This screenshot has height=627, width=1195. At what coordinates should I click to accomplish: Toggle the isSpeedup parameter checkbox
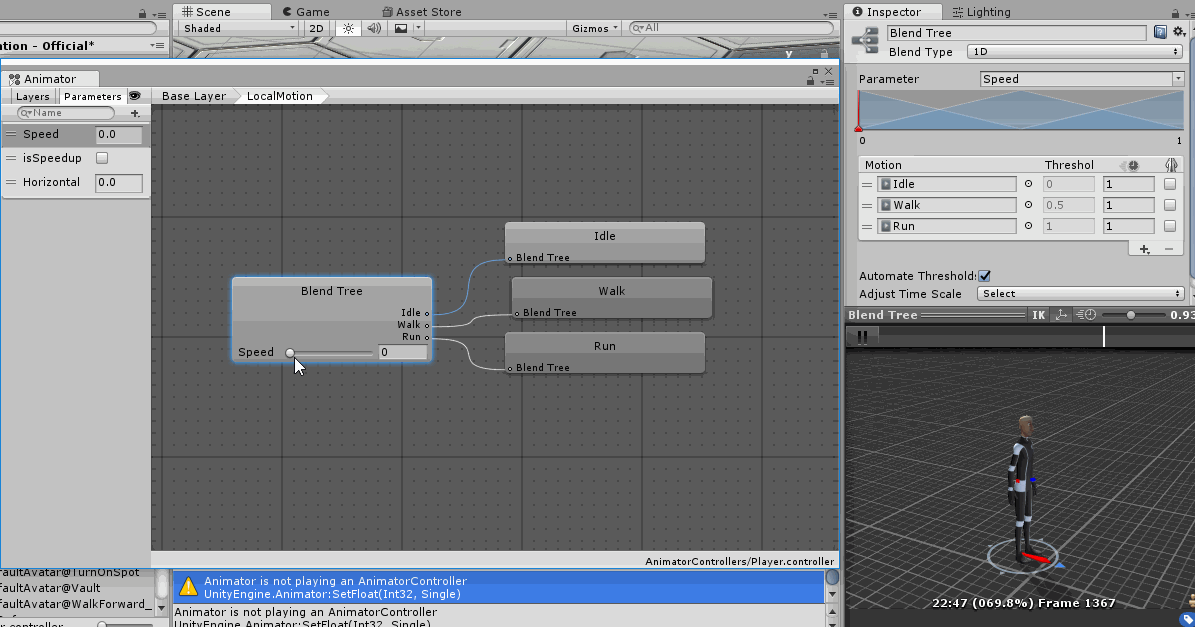coord(102,158)
